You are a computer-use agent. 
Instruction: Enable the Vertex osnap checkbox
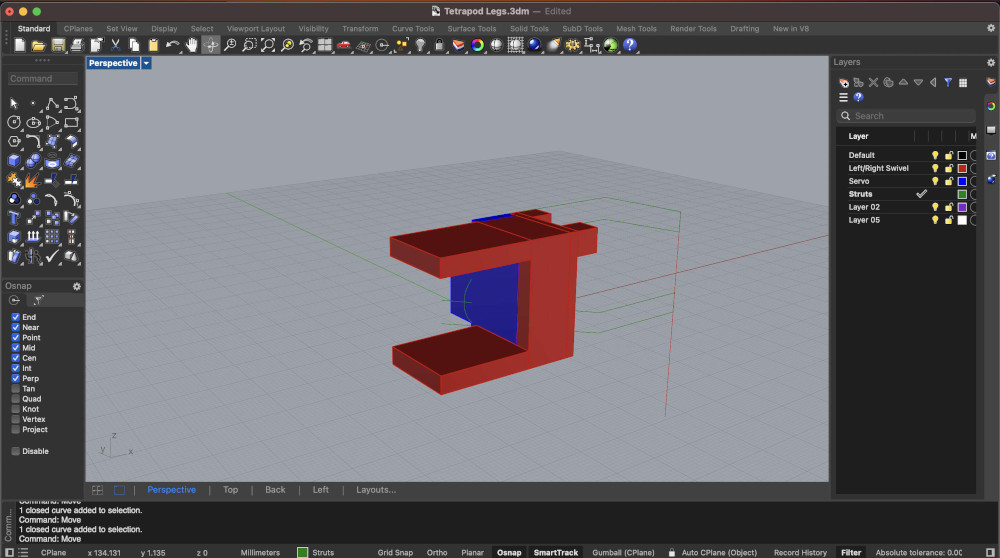[x=15, y=419]
